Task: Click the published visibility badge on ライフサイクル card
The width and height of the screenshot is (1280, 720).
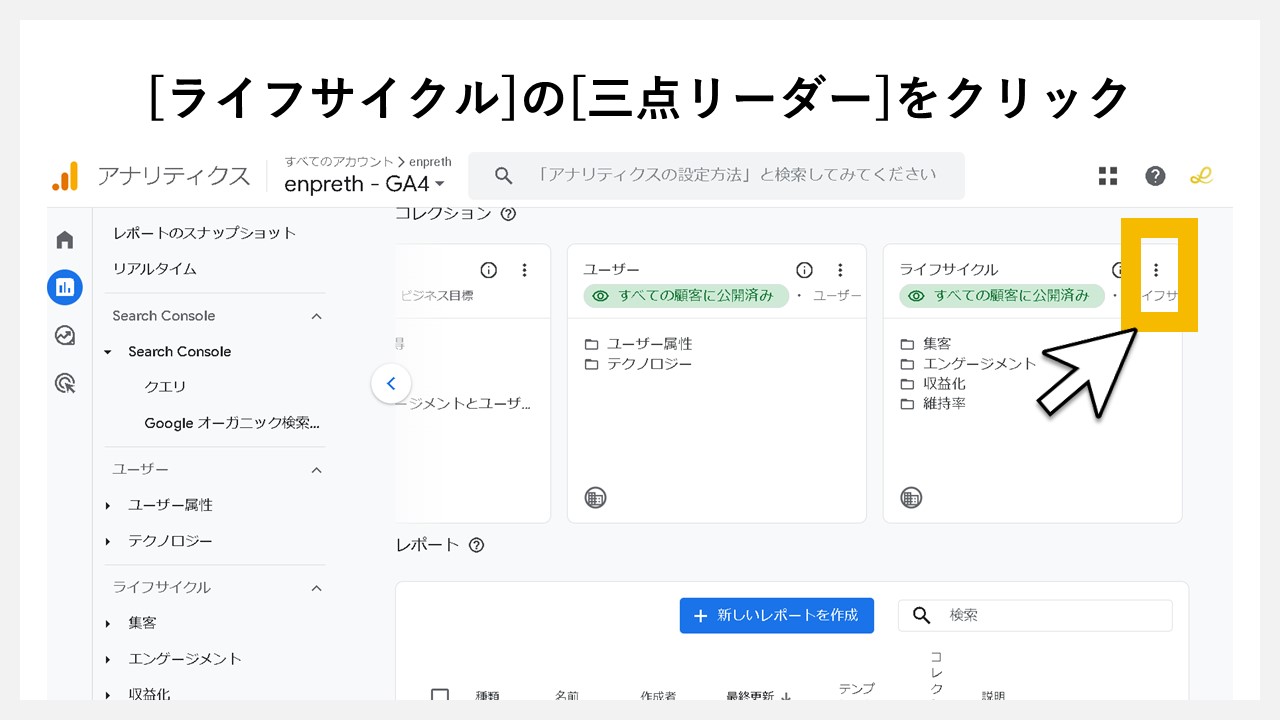Action: [x=1001, y=295]
